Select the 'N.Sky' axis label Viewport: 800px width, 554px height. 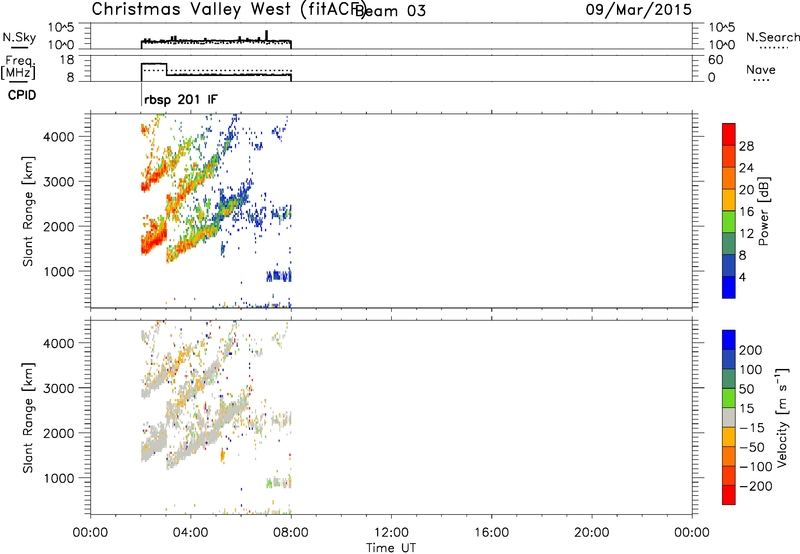19,37
